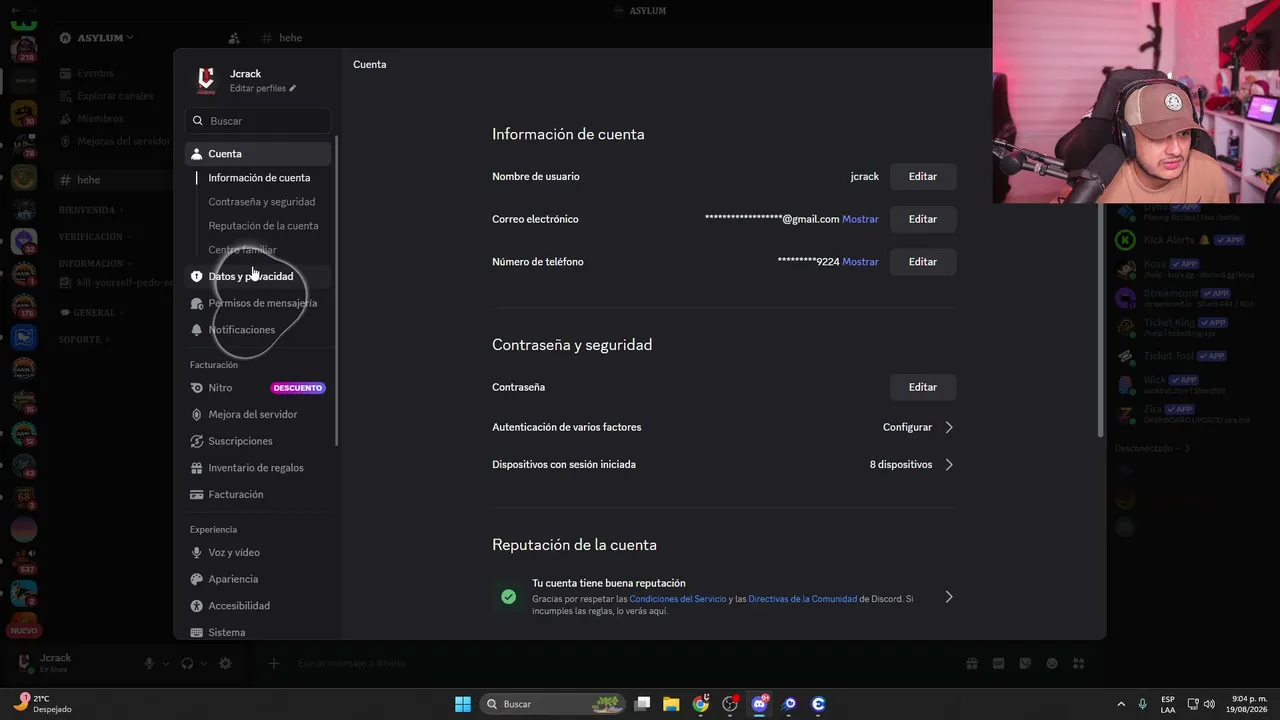
Task: Open Discord from the taskbar
Action: (x=760, y=704)
